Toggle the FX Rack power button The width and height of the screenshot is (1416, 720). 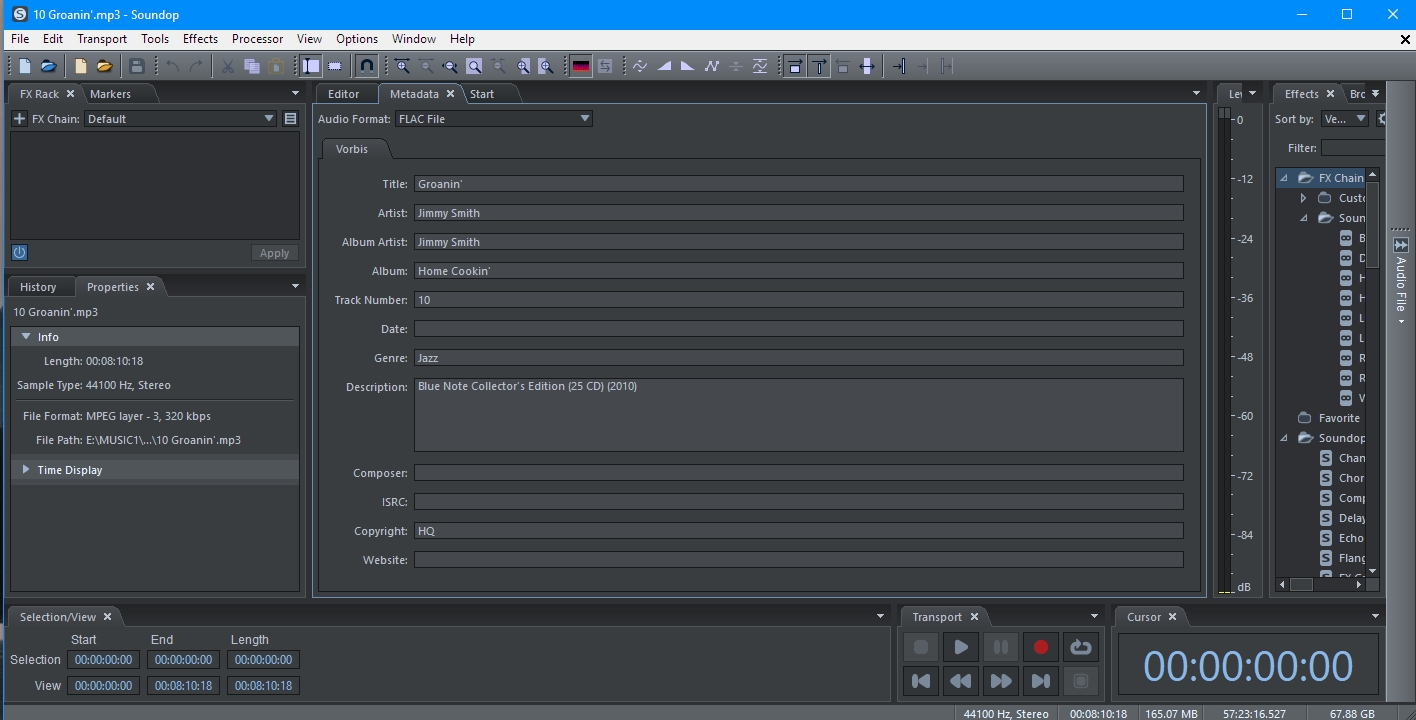pyautogui.click(x=19, y=253)
